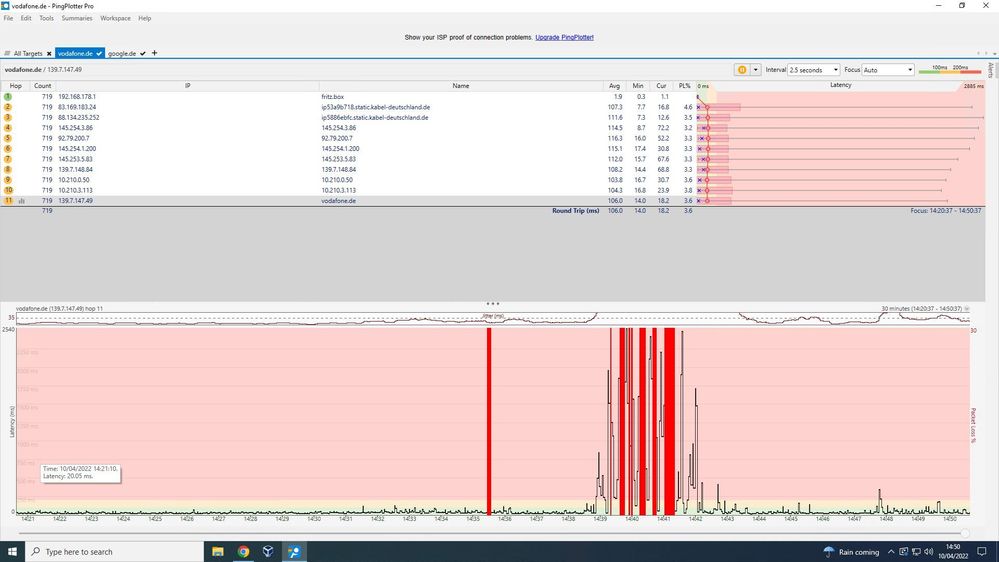Open the File menu

coord(8,18)
